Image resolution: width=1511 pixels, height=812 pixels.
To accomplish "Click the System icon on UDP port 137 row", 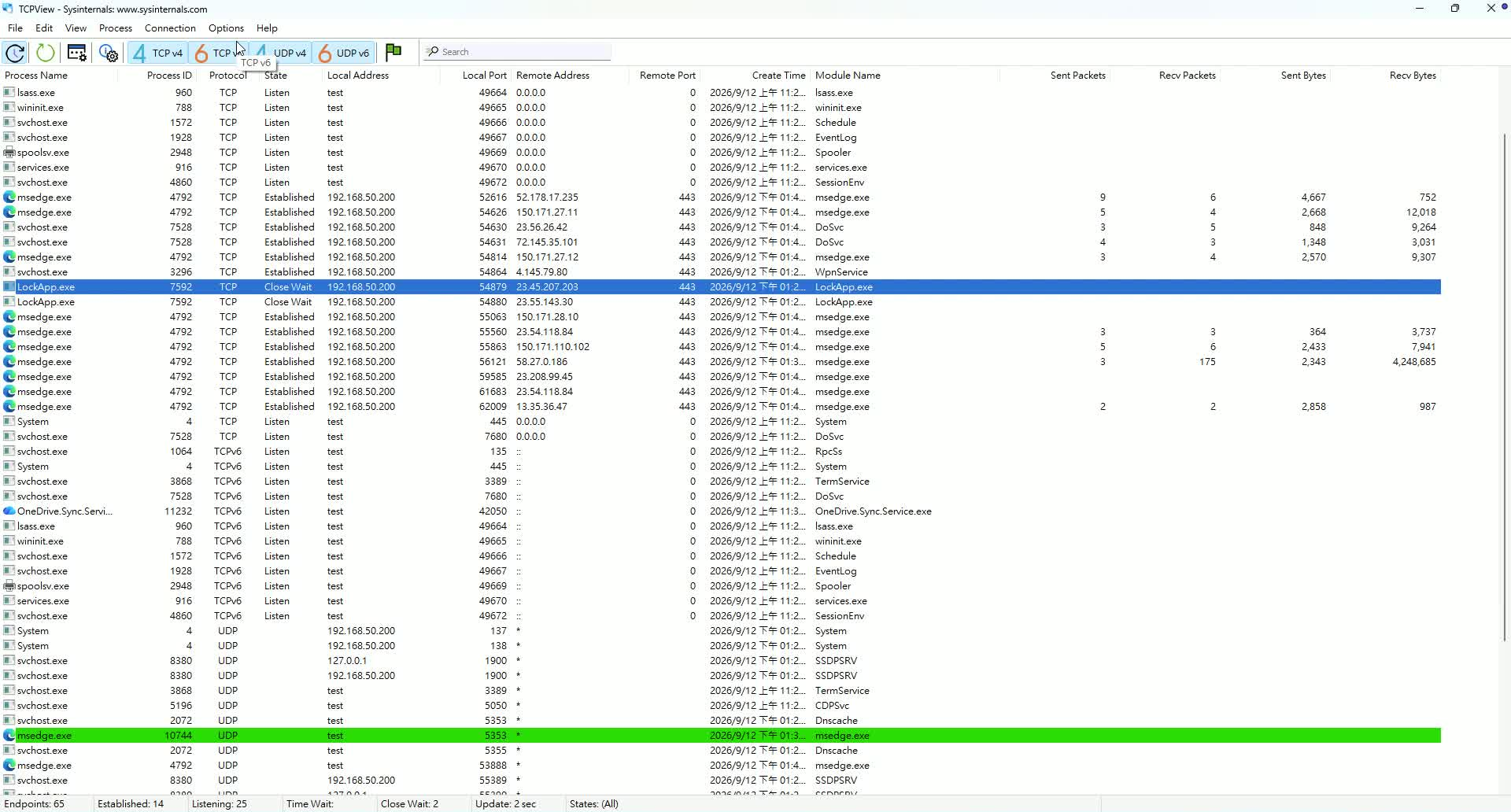I will [x=9, y=631].
